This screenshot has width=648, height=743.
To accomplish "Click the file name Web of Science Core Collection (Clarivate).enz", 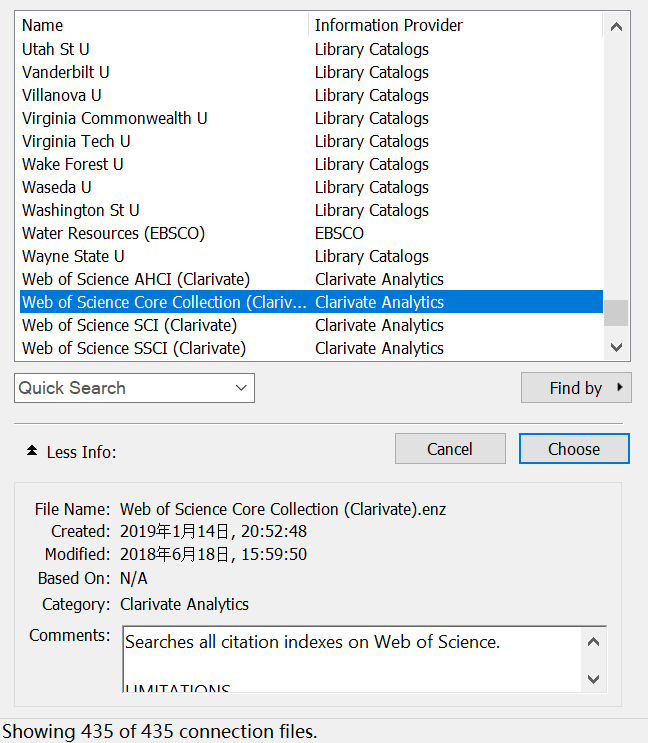I will pos(283,509).
